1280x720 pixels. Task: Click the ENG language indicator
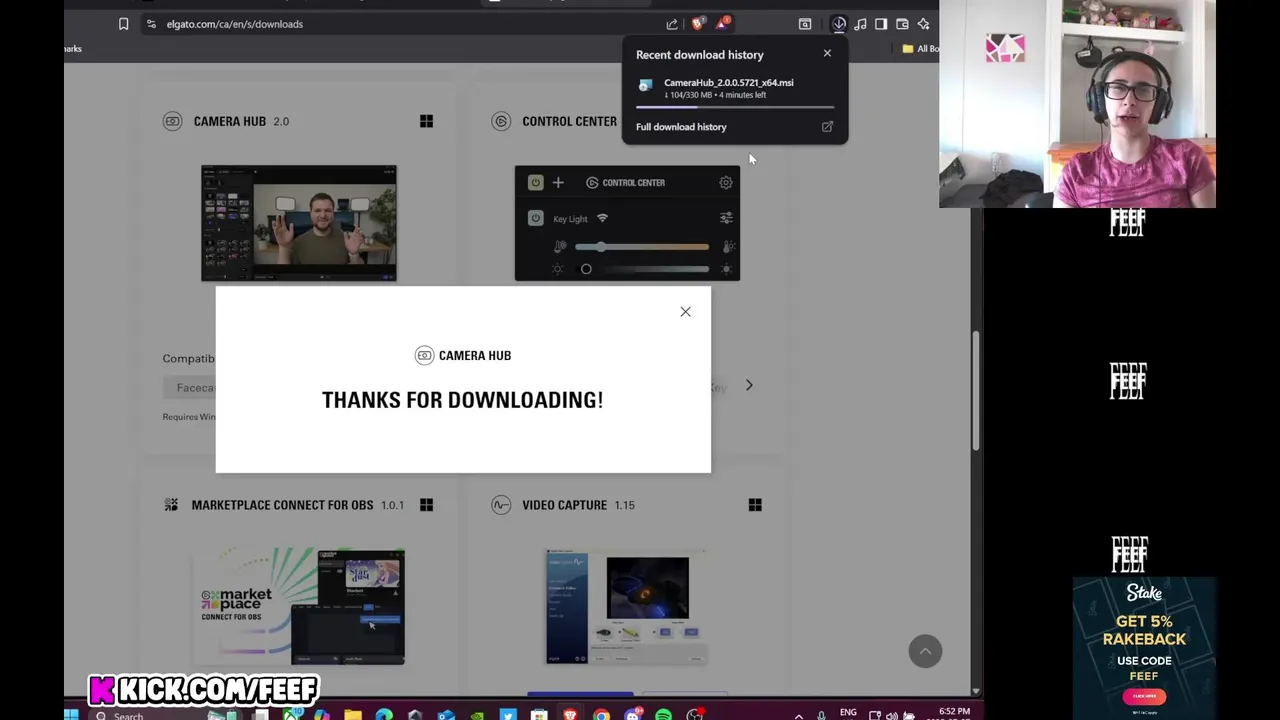pyautogui.click(x=848, y=713)
